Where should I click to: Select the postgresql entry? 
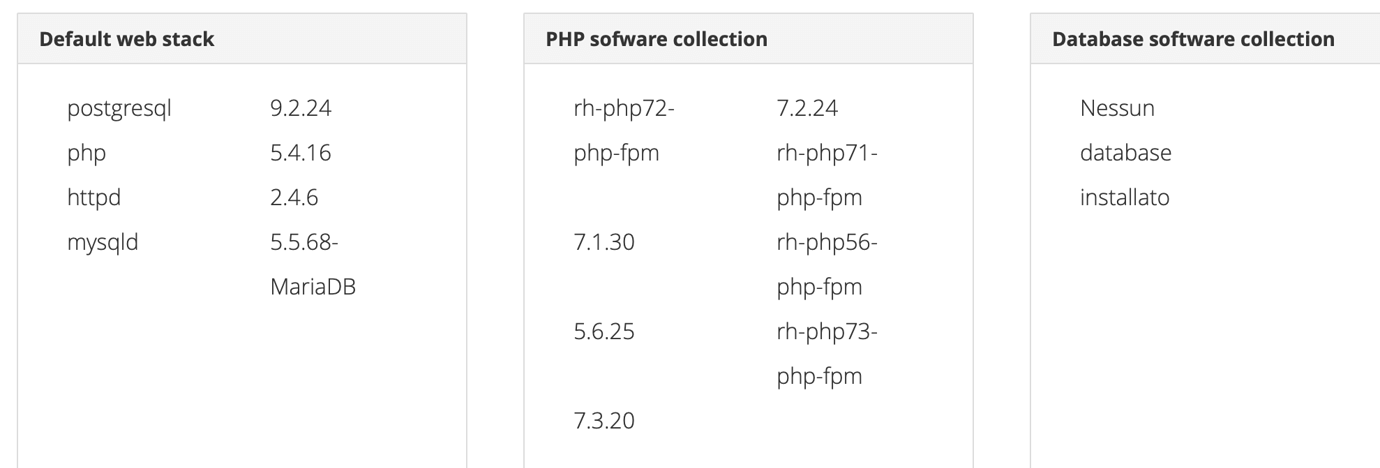[119, 109]
